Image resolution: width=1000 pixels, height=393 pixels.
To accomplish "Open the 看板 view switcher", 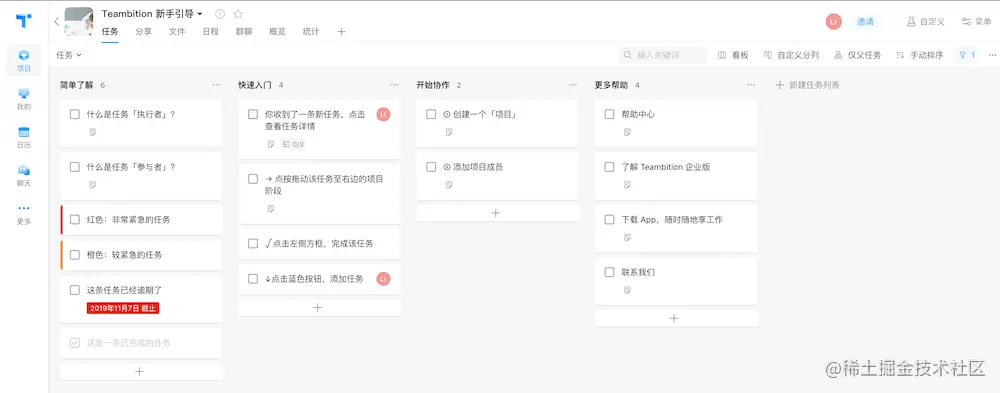I will coord(733,55).
